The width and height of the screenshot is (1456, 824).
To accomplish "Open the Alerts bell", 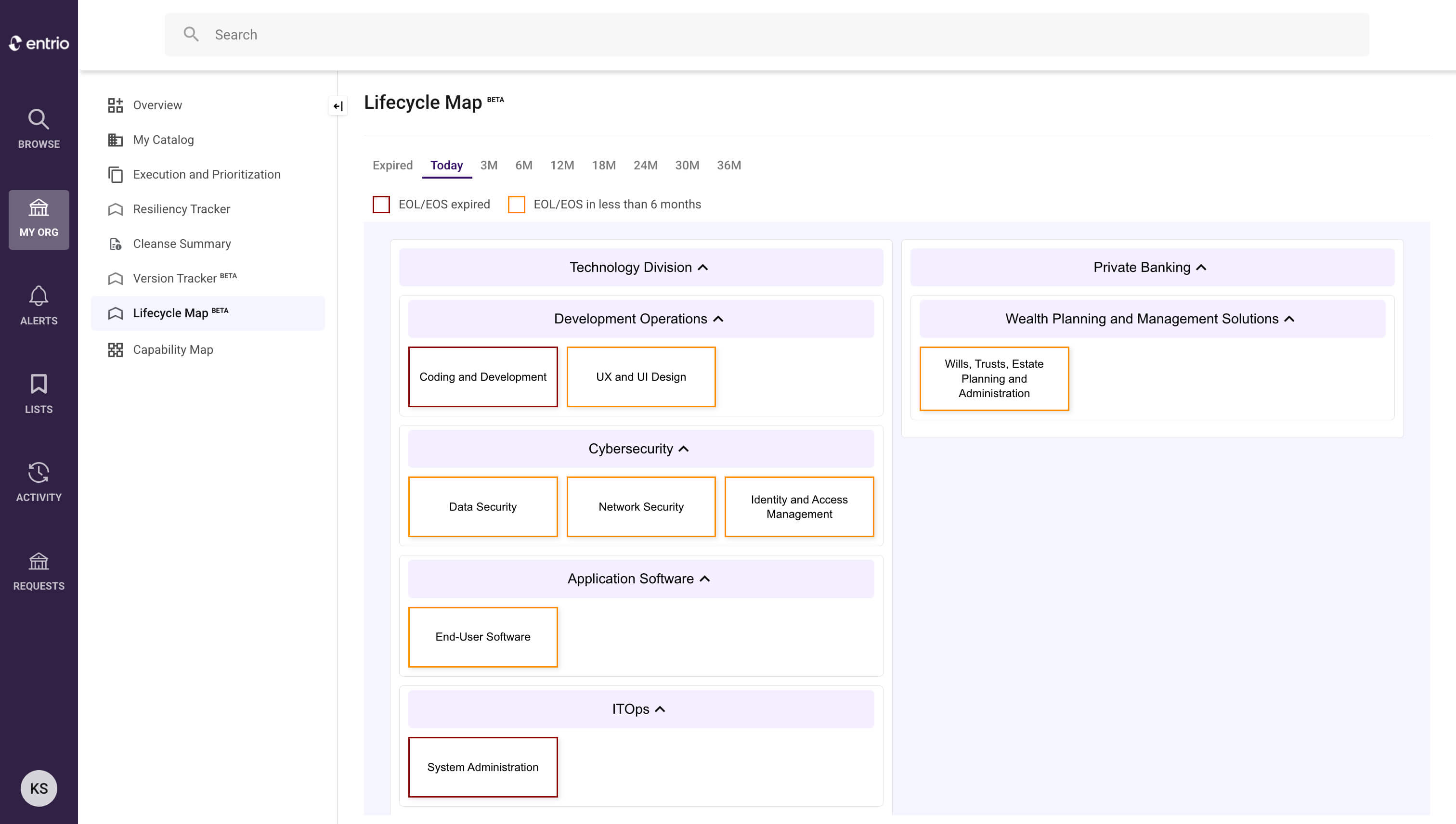I will [39, 306].
